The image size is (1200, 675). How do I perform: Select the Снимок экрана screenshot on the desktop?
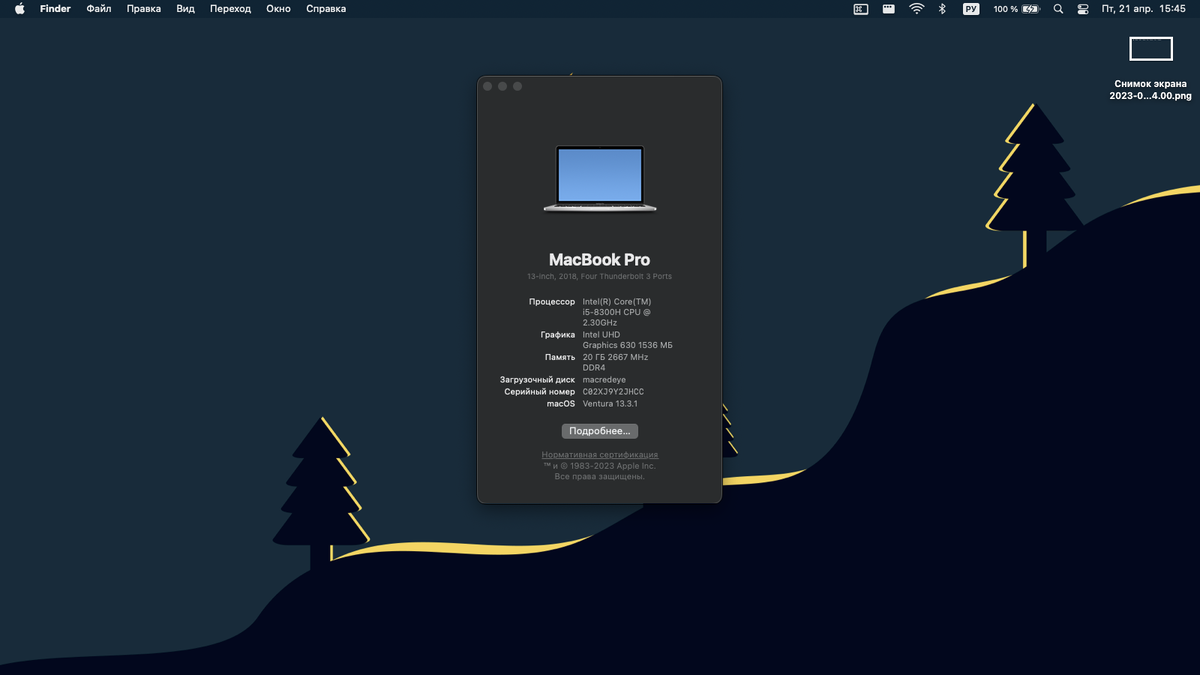1150,48
